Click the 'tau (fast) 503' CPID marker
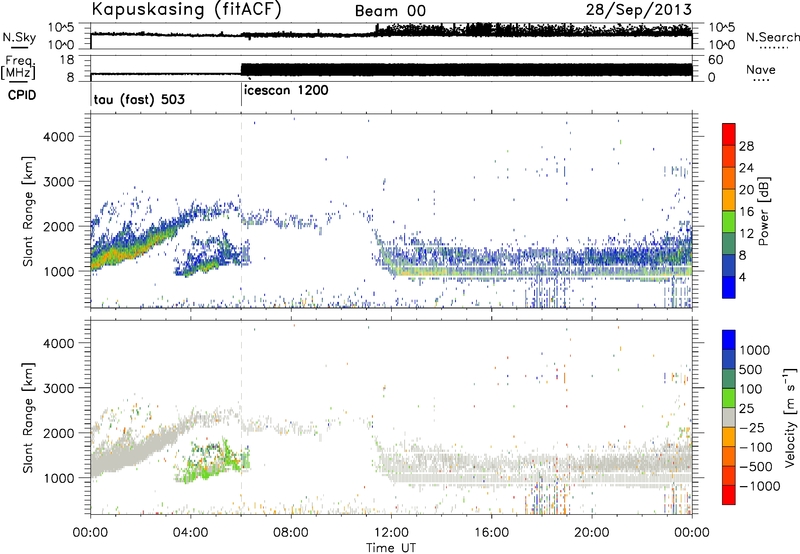Viewport: 800px width, 554px height. [x=139, y=99]
